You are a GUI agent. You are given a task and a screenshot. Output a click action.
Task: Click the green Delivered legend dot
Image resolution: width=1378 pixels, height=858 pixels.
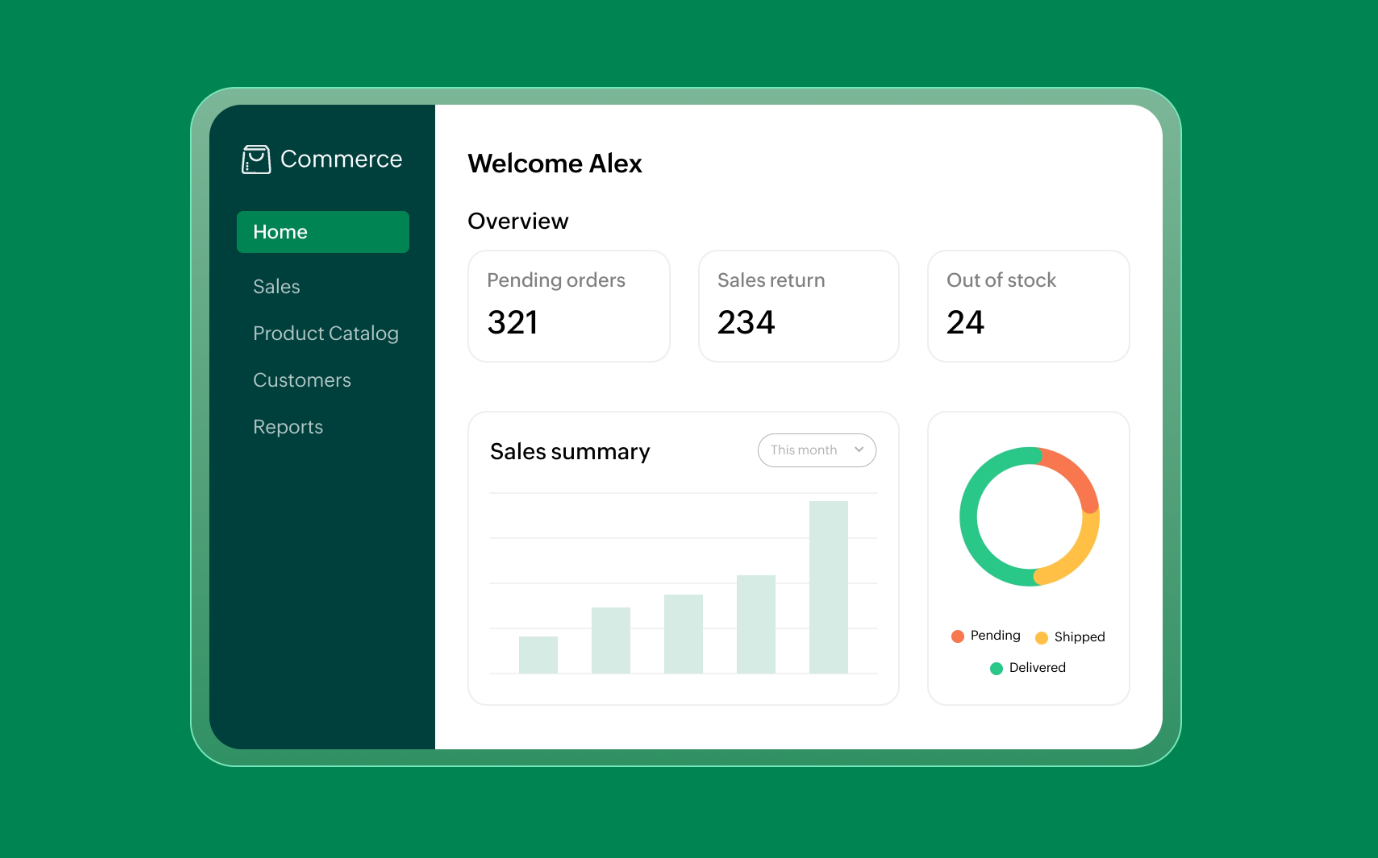996,668
